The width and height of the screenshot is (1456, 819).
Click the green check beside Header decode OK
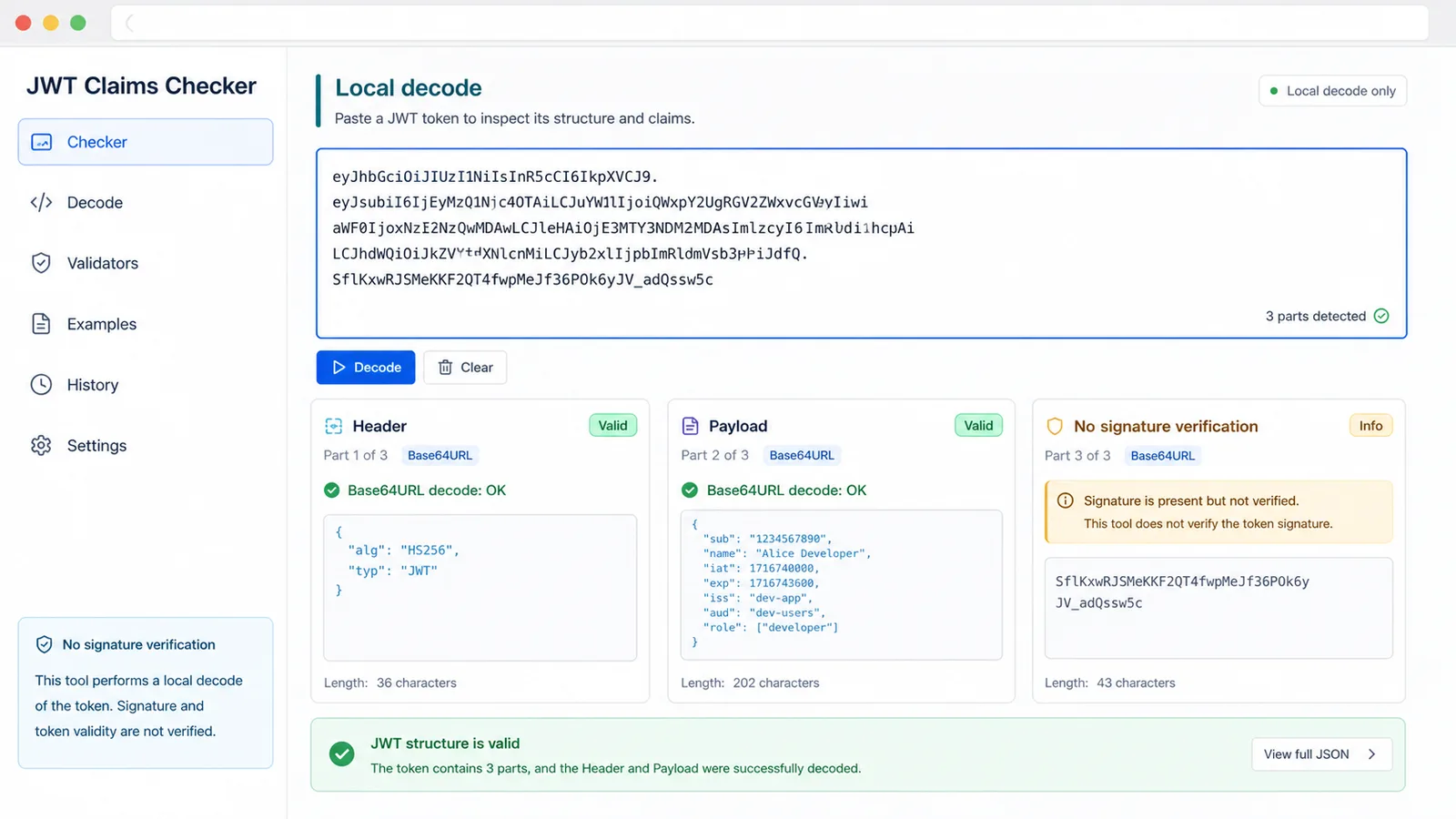[x=332, y=490]
